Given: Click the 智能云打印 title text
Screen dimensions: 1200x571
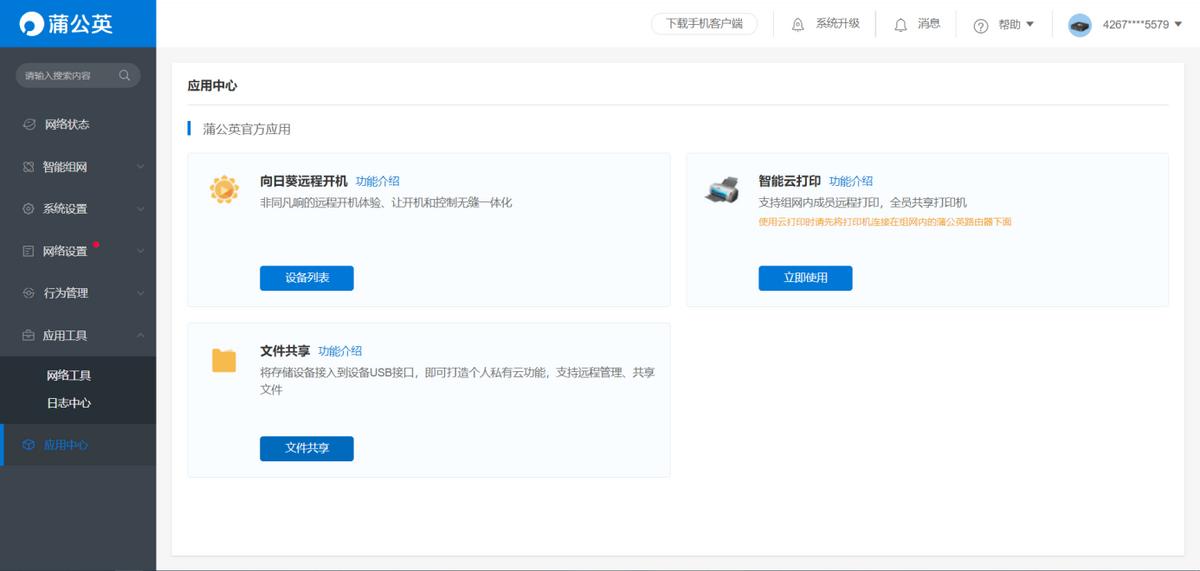Looking at the screenshot, I should (x=790, y=181).
